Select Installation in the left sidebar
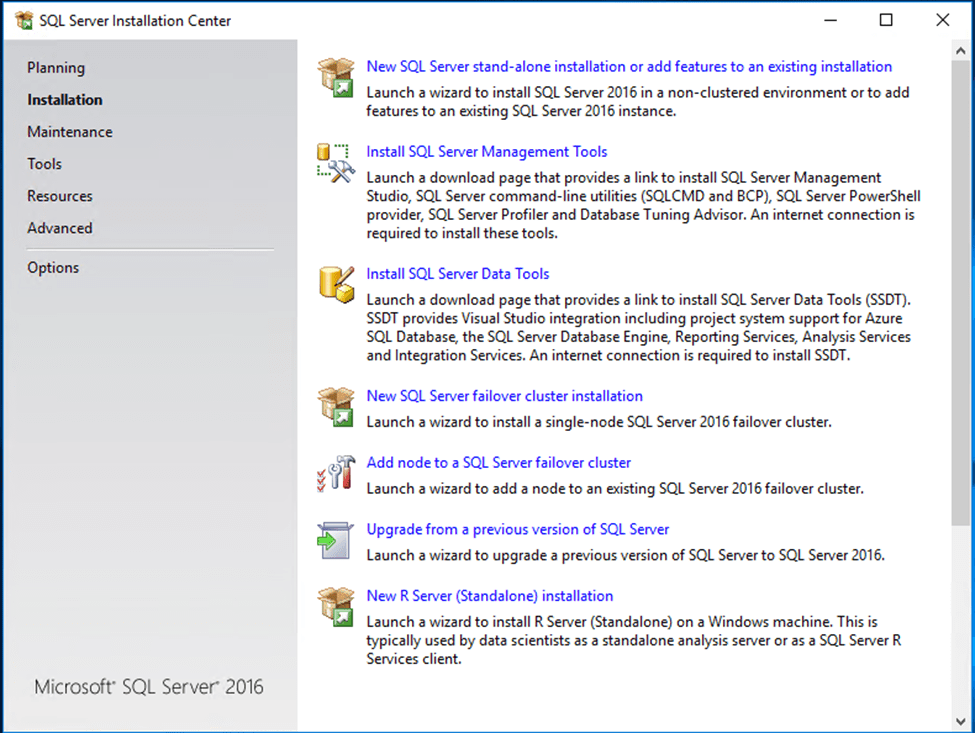This screenshot has height=733, width=975. point(65,100)
